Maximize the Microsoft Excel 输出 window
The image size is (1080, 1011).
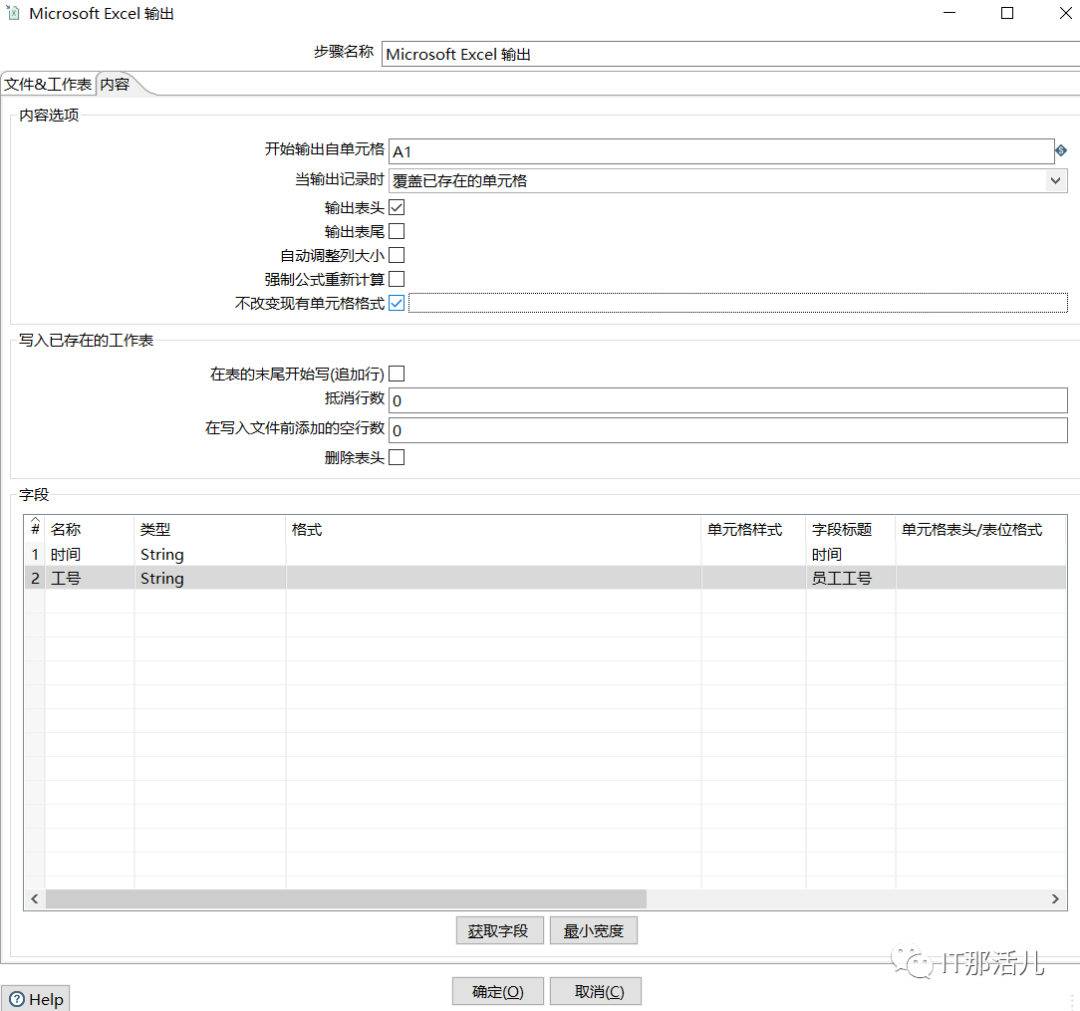(x=1007, y=13)
